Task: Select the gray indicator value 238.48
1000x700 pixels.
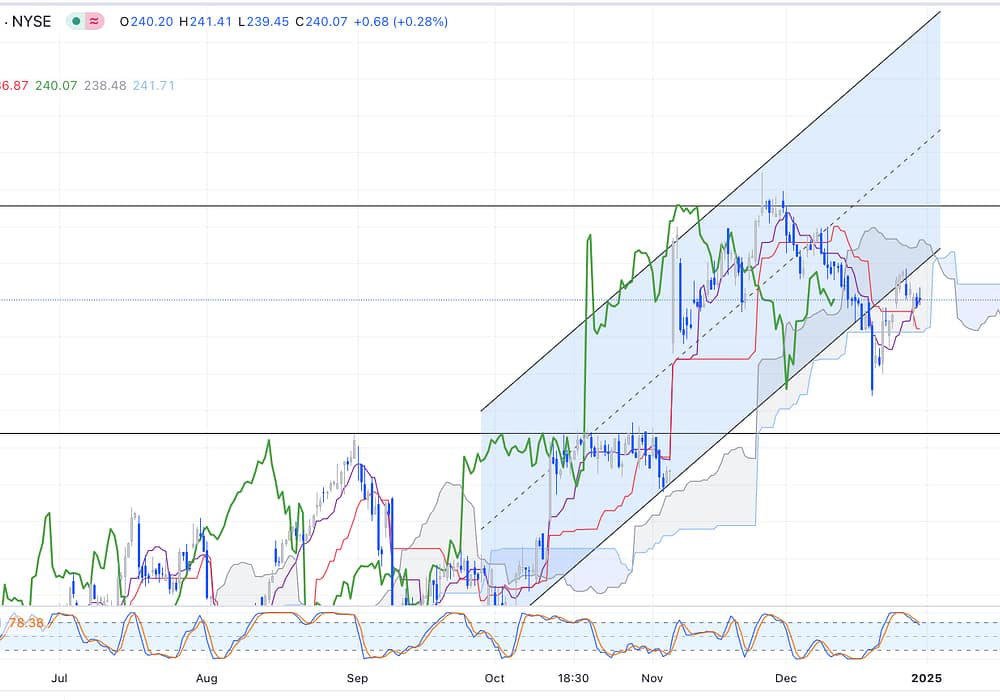Action: [x=105, y=86]
